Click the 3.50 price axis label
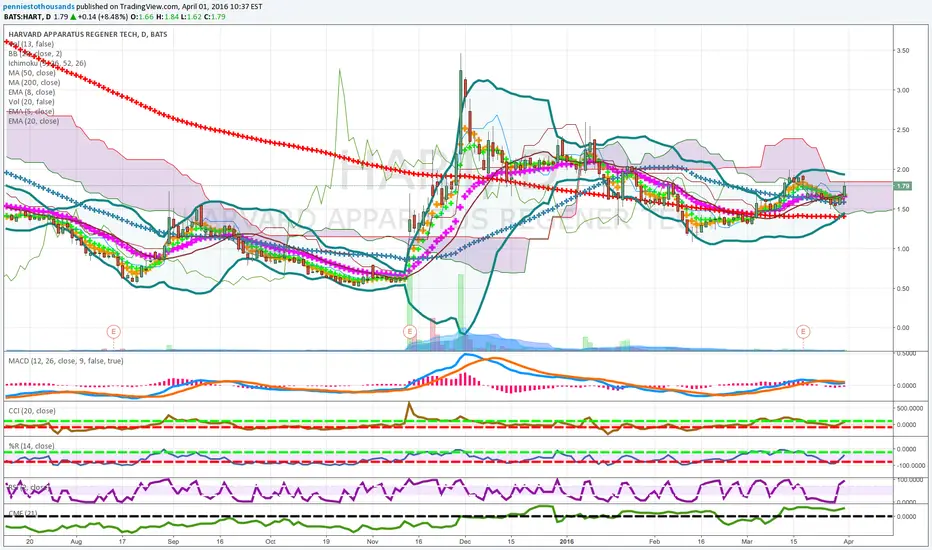The image size is (932, 550). tap(903, 51)
